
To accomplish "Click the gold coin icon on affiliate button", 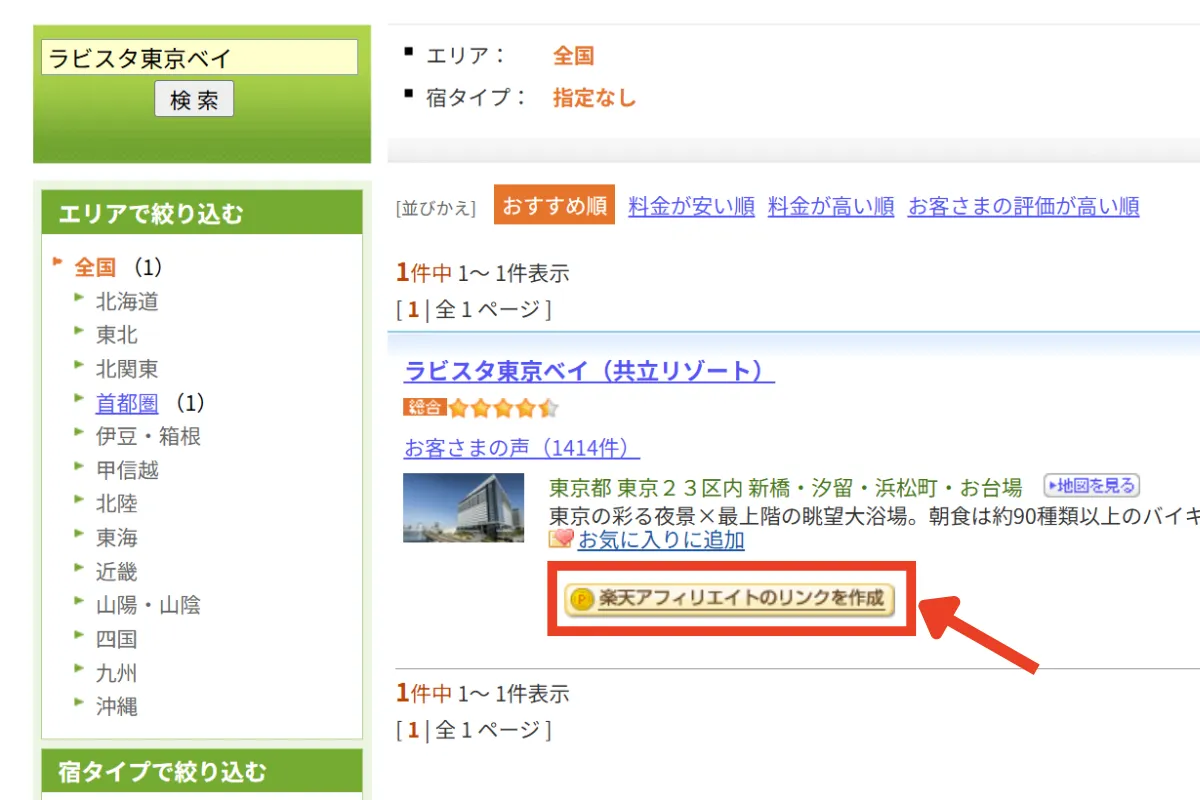I will 581,600.
